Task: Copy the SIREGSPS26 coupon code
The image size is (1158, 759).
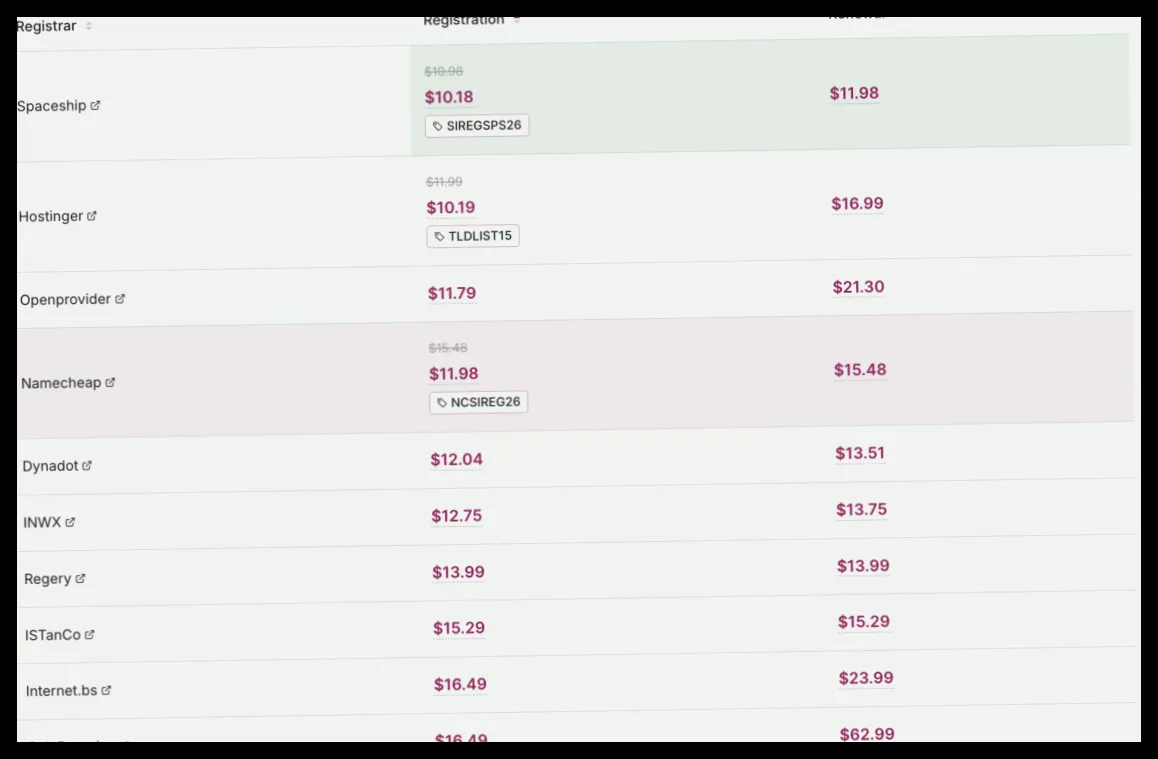Action: click(477, 126)
